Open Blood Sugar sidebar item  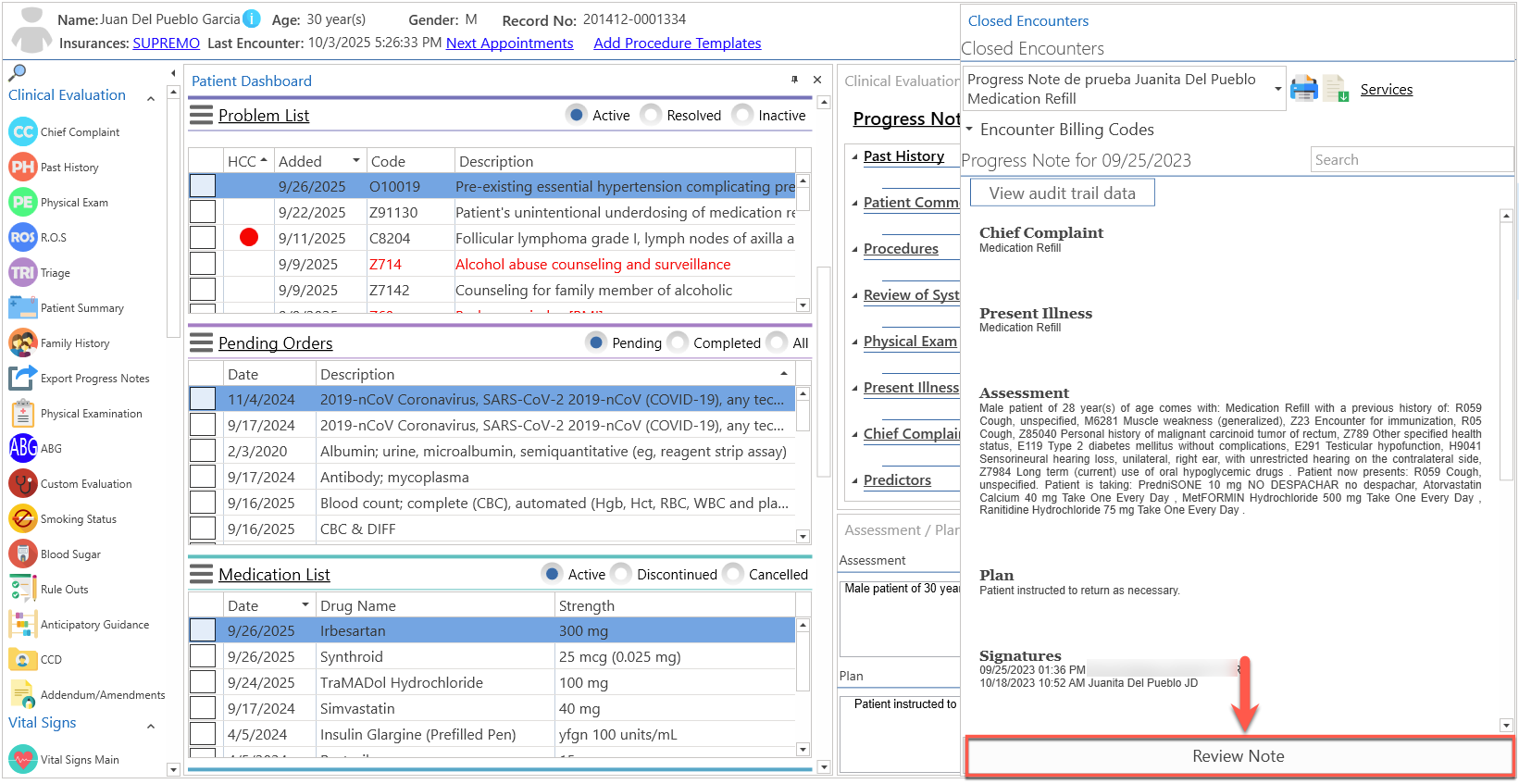click(56, 554)
